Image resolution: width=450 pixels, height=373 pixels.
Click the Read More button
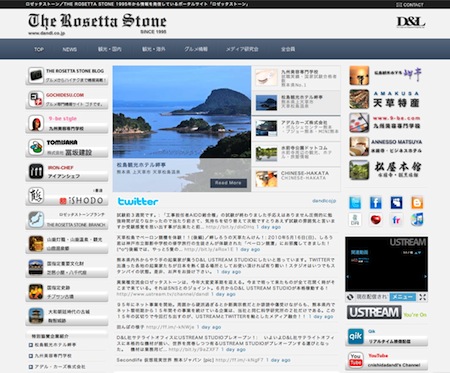[x=228, y=183]
